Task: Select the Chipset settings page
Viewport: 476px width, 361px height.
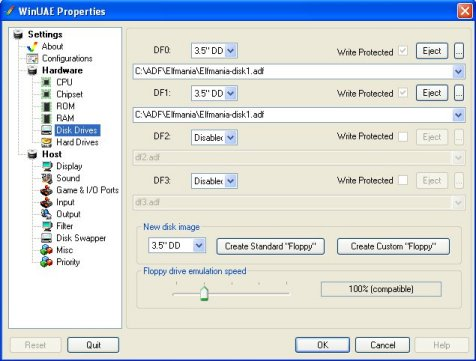Action: (x=69, y=94)
